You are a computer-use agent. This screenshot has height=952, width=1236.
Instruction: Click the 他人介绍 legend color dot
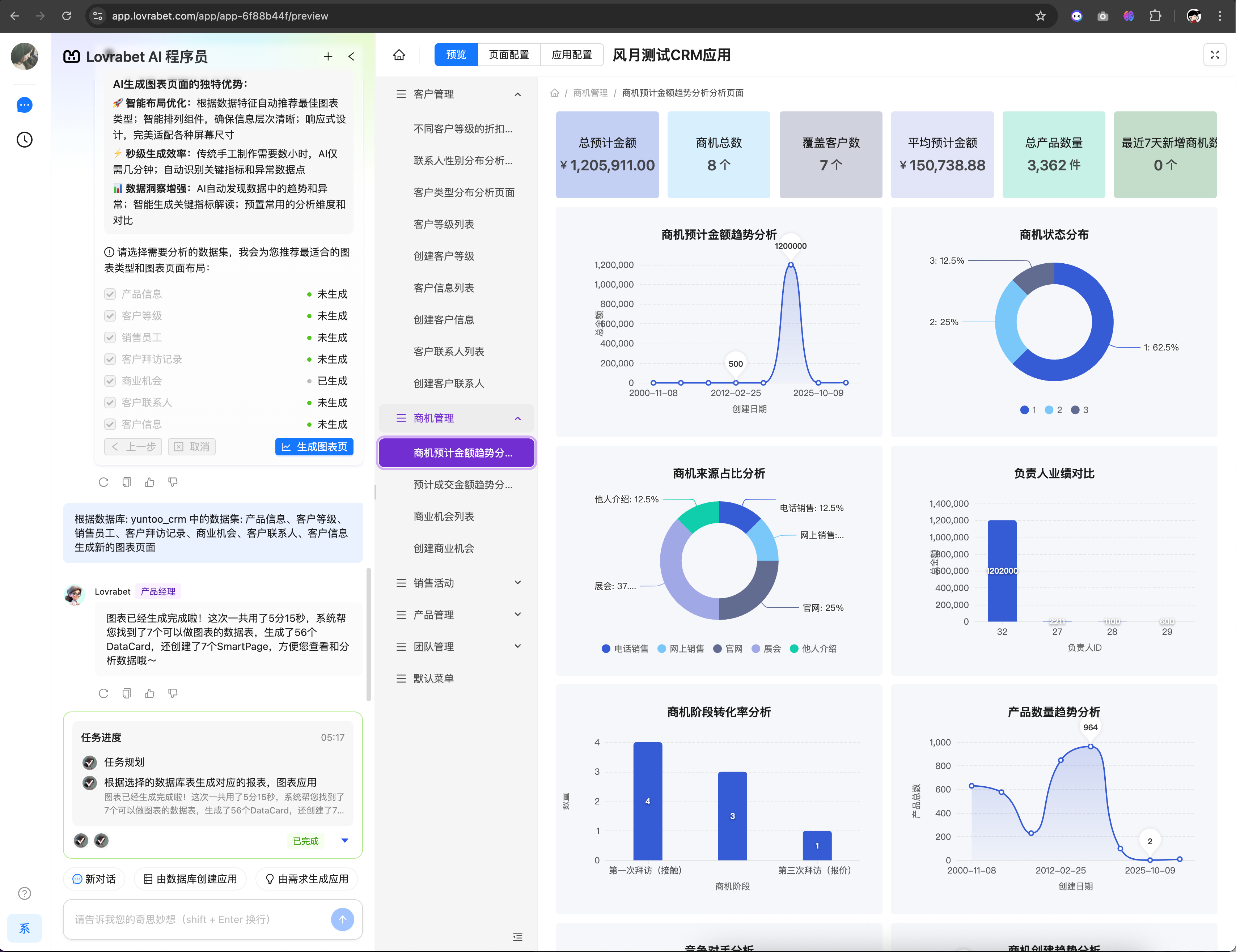[794, 649]
